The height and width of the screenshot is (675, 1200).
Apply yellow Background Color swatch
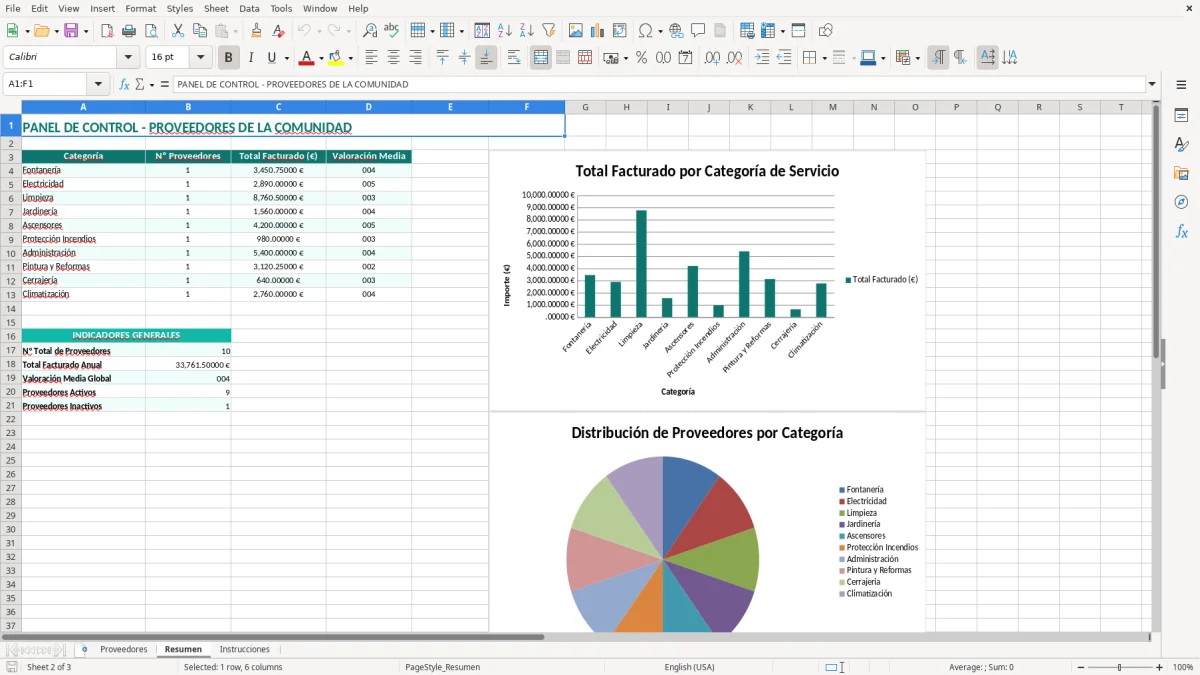tap(336, 58)
